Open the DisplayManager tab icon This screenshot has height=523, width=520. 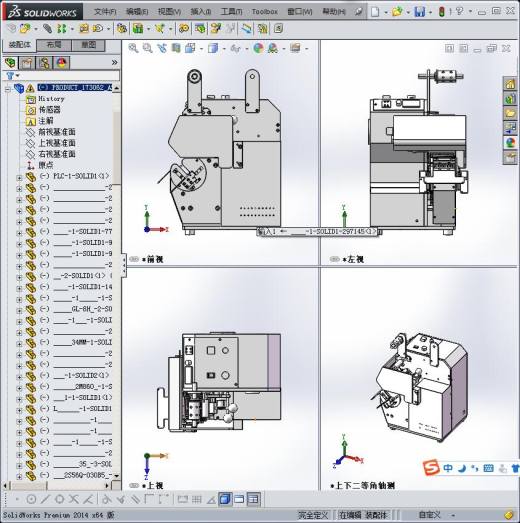click(x=62, y=63)
